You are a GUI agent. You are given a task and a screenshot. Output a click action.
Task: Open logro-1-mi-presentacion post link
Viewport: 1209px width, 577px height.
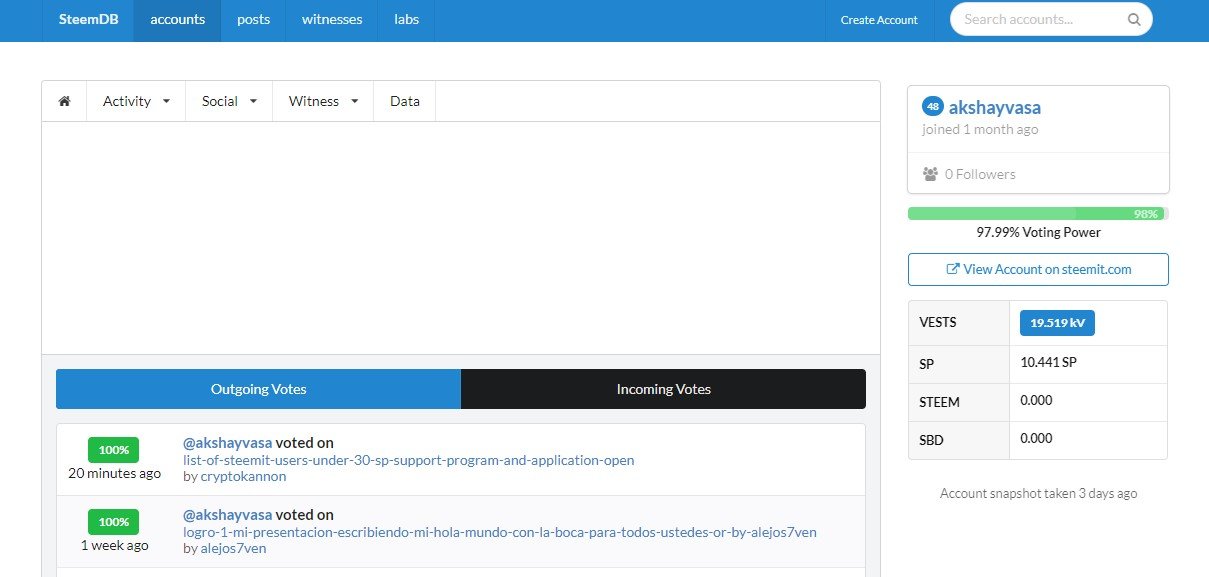coord(500,532)
